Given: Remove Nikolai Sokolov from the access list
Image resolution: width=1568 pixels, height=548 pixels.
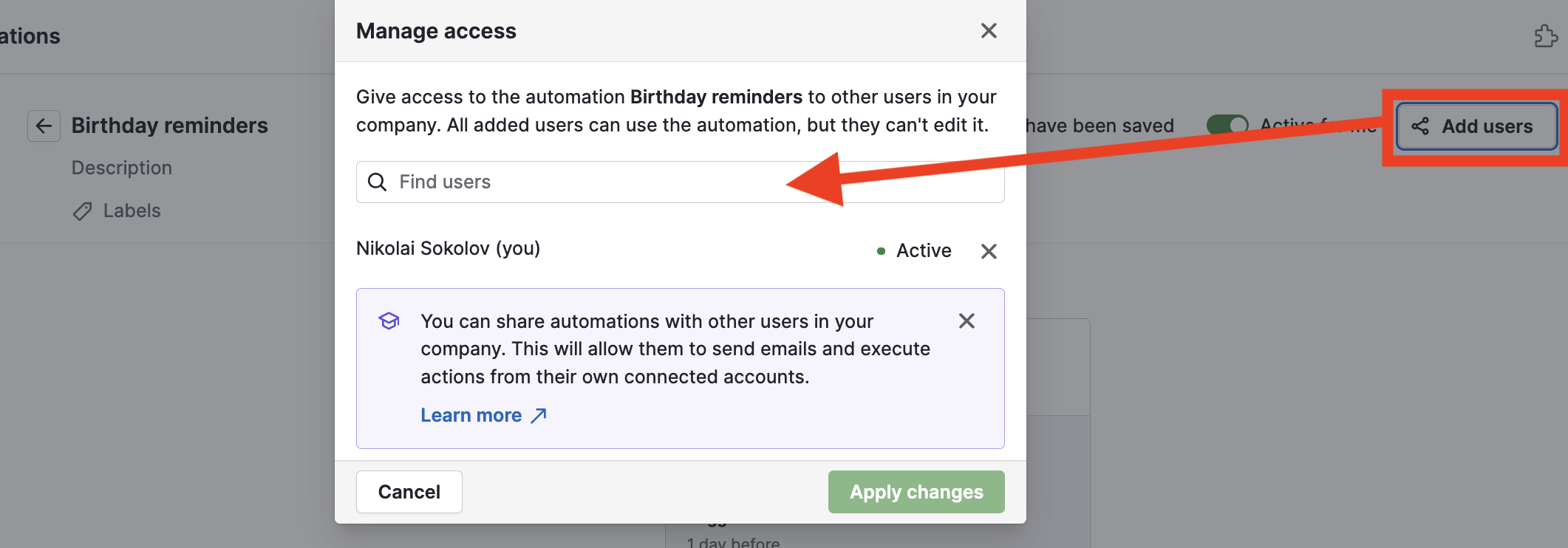Looking at the screenshot, I should [989, 251].
